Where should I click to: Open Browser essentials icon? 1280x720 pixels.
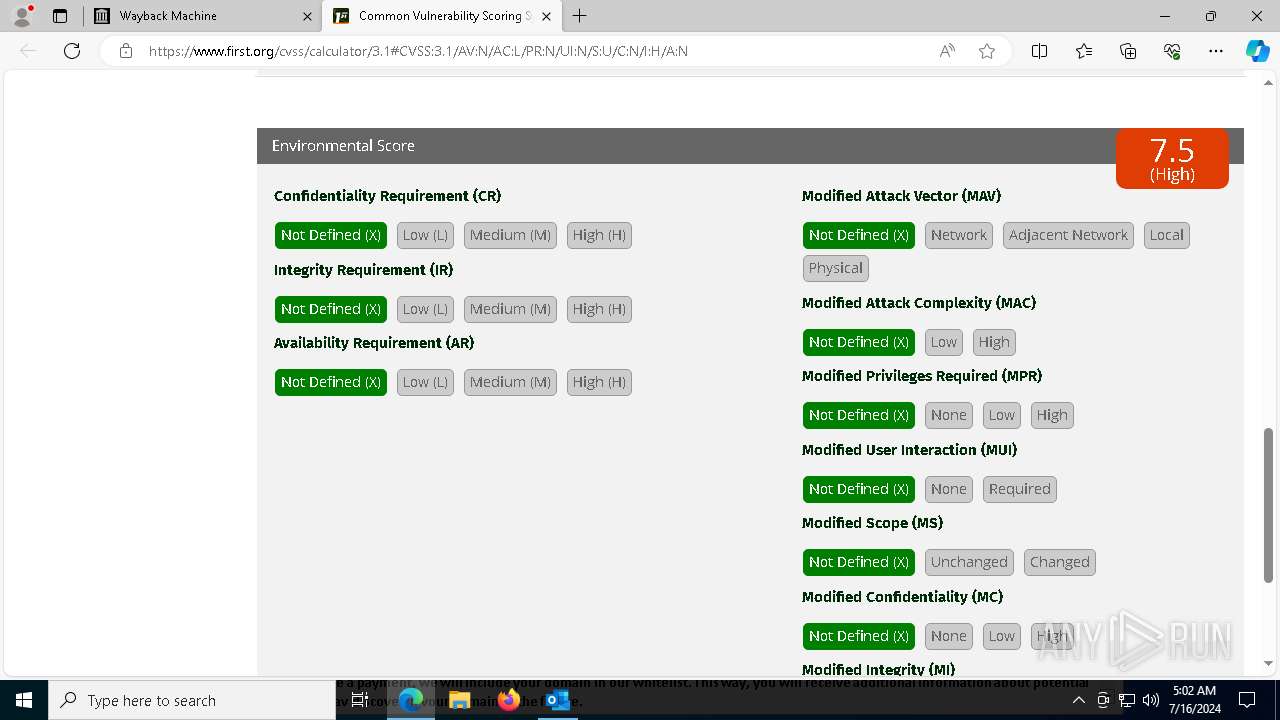[x=1172, y=51]
